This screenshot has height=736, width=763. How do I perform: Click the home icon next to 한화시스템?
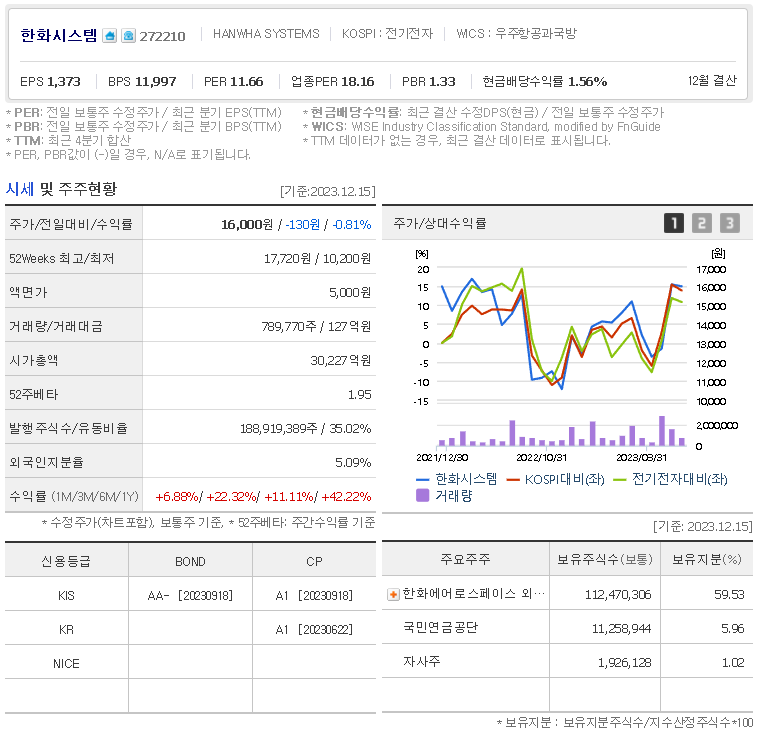[109, 36]
